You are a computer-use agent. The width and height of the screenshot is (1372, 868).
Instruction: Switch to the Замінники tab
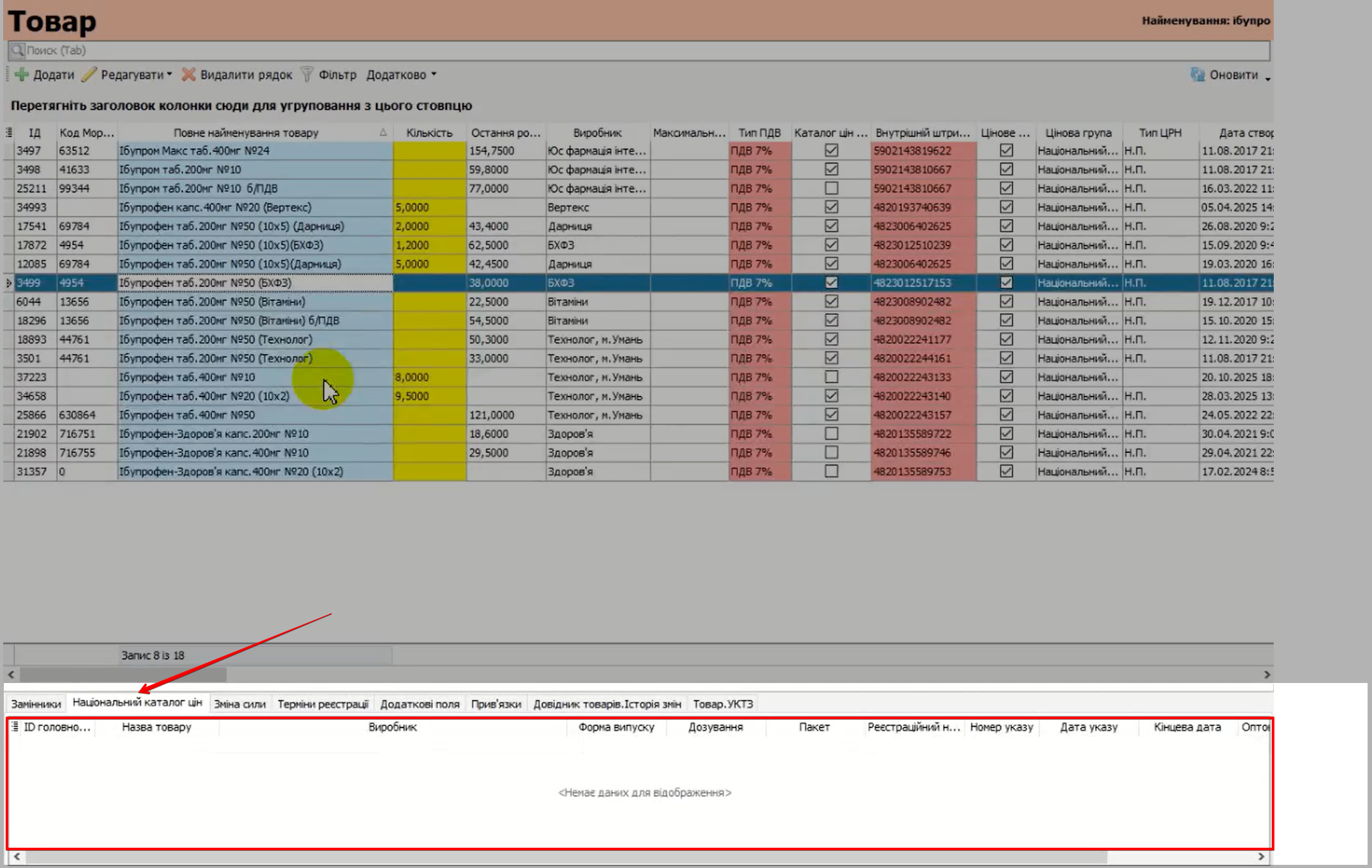(36, 704)
